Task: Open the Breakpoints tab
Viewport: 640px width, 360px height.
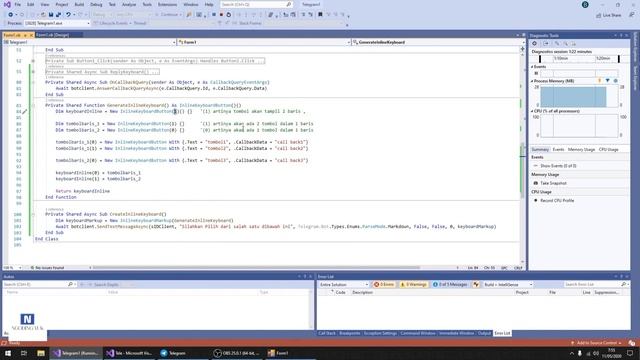Action: [349, 333]
